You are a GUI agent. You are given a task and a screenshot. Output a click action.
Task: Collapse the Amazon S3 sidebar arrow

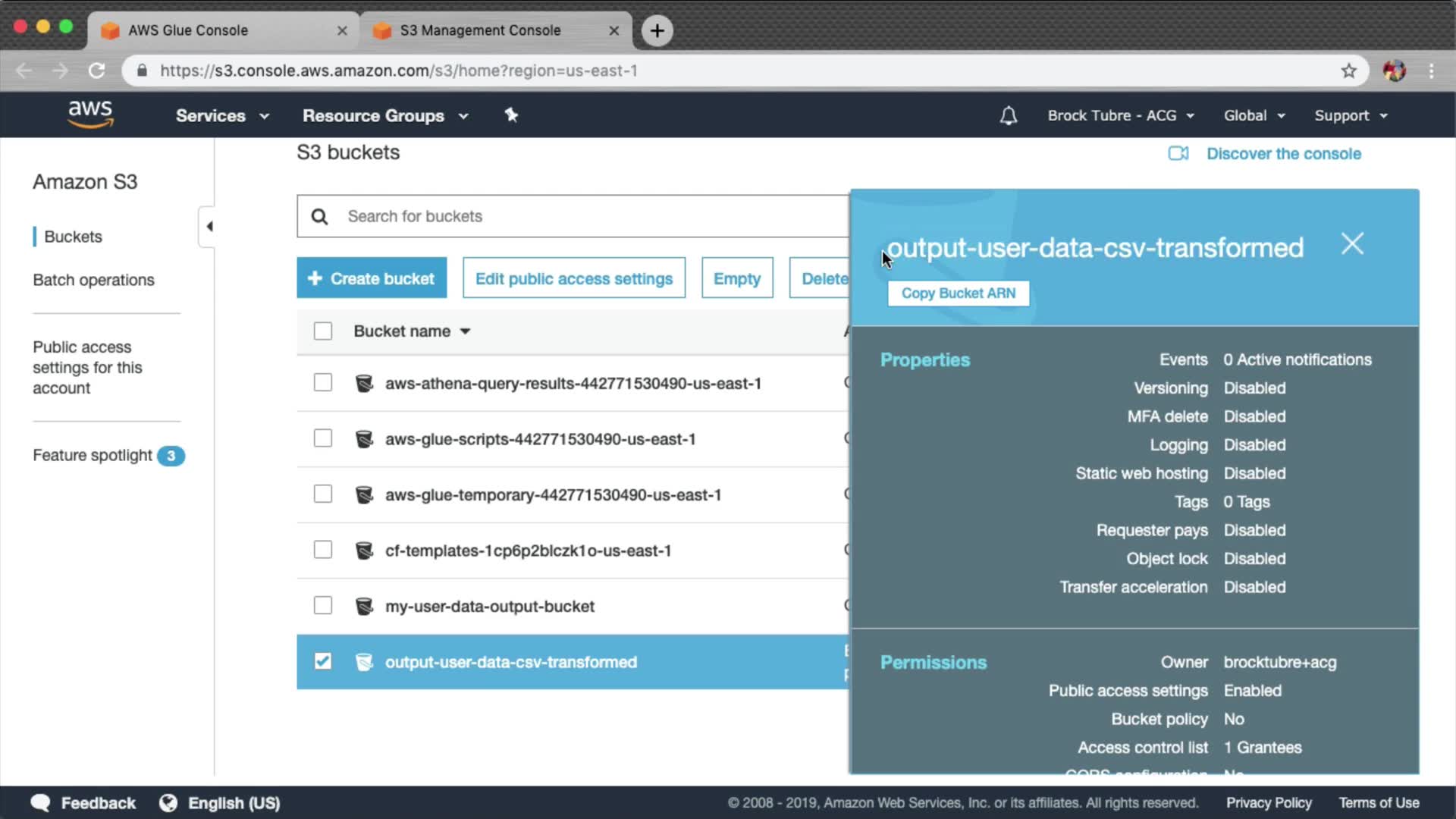(x=209, y=226)
